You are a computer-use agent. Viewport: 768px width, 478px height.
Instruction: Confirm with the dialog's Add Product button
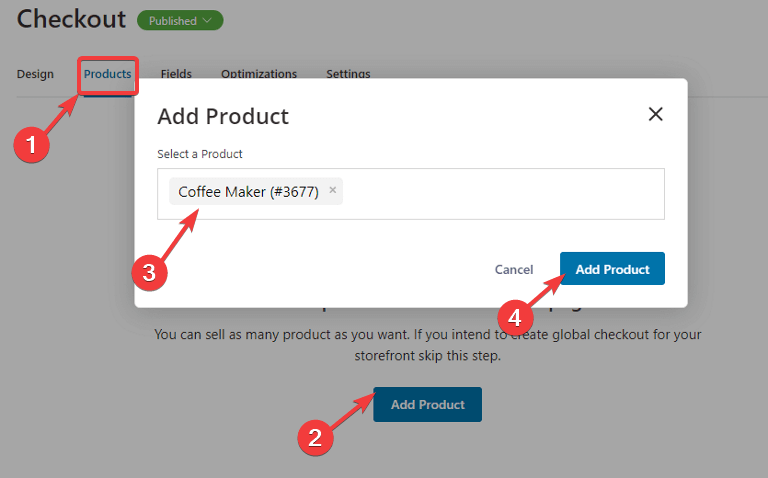tap(612, 268)
